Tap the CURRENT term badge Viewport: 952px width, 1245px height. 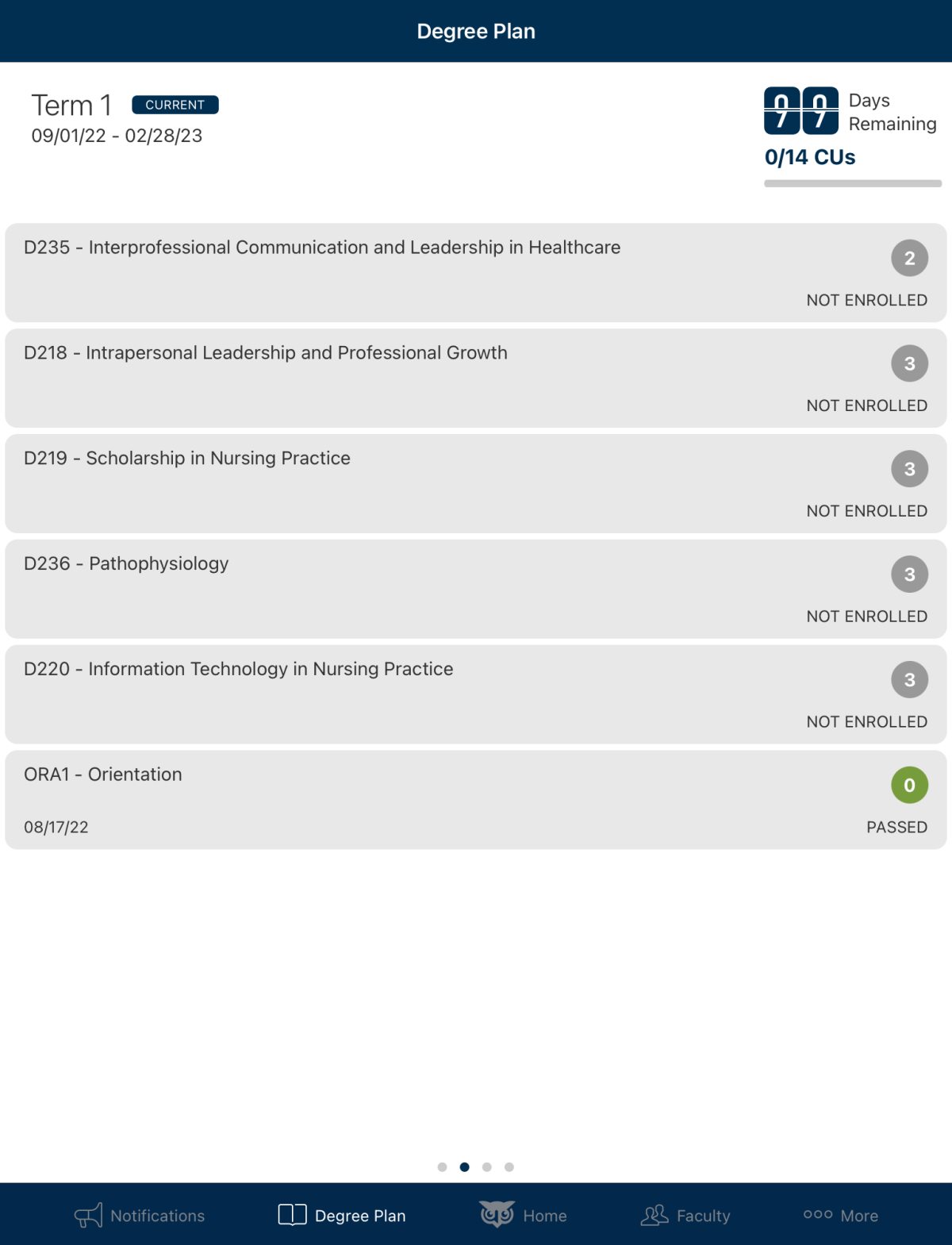point(175,105)
